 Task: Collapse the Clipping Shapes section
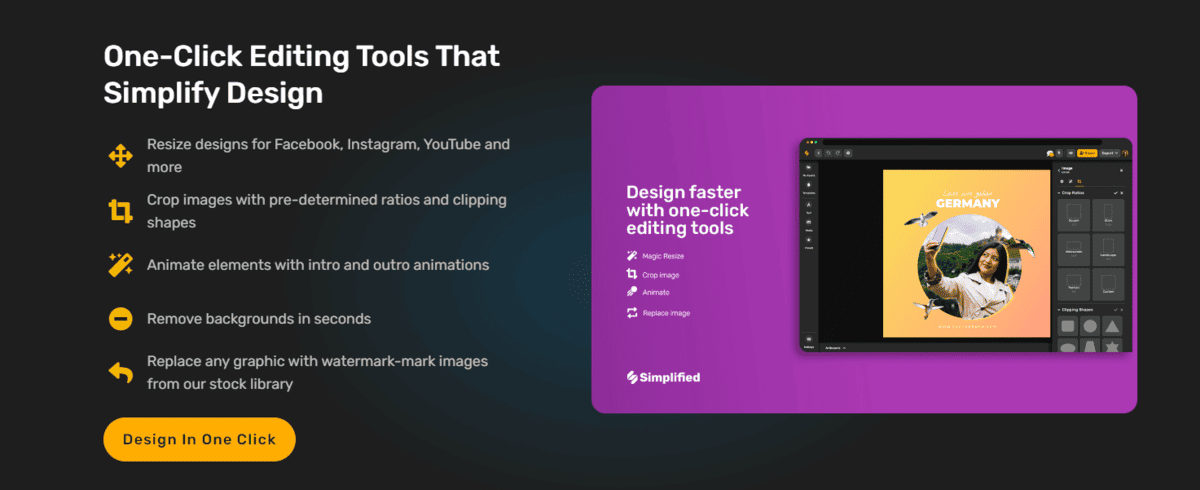coord(1060,310)
